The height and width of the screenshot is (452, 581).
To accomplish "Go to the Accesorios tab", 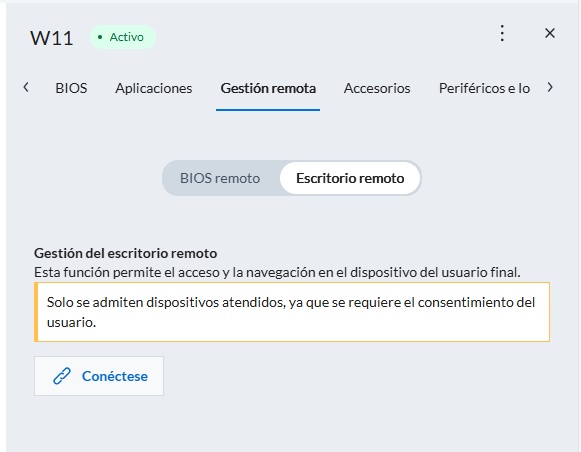I will [377, 88].
